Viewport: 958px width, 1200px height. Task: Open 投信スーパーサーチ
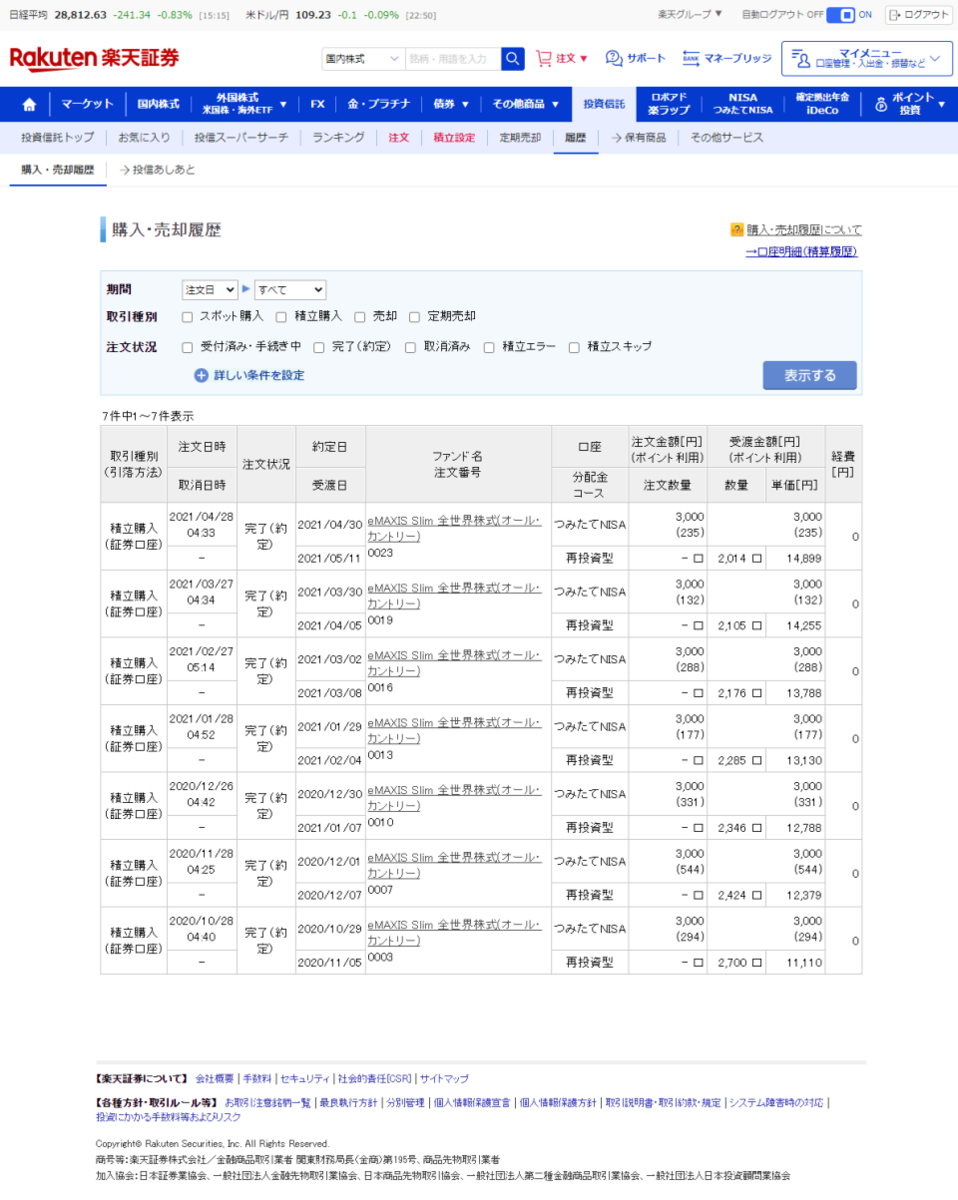coord(241,138)
